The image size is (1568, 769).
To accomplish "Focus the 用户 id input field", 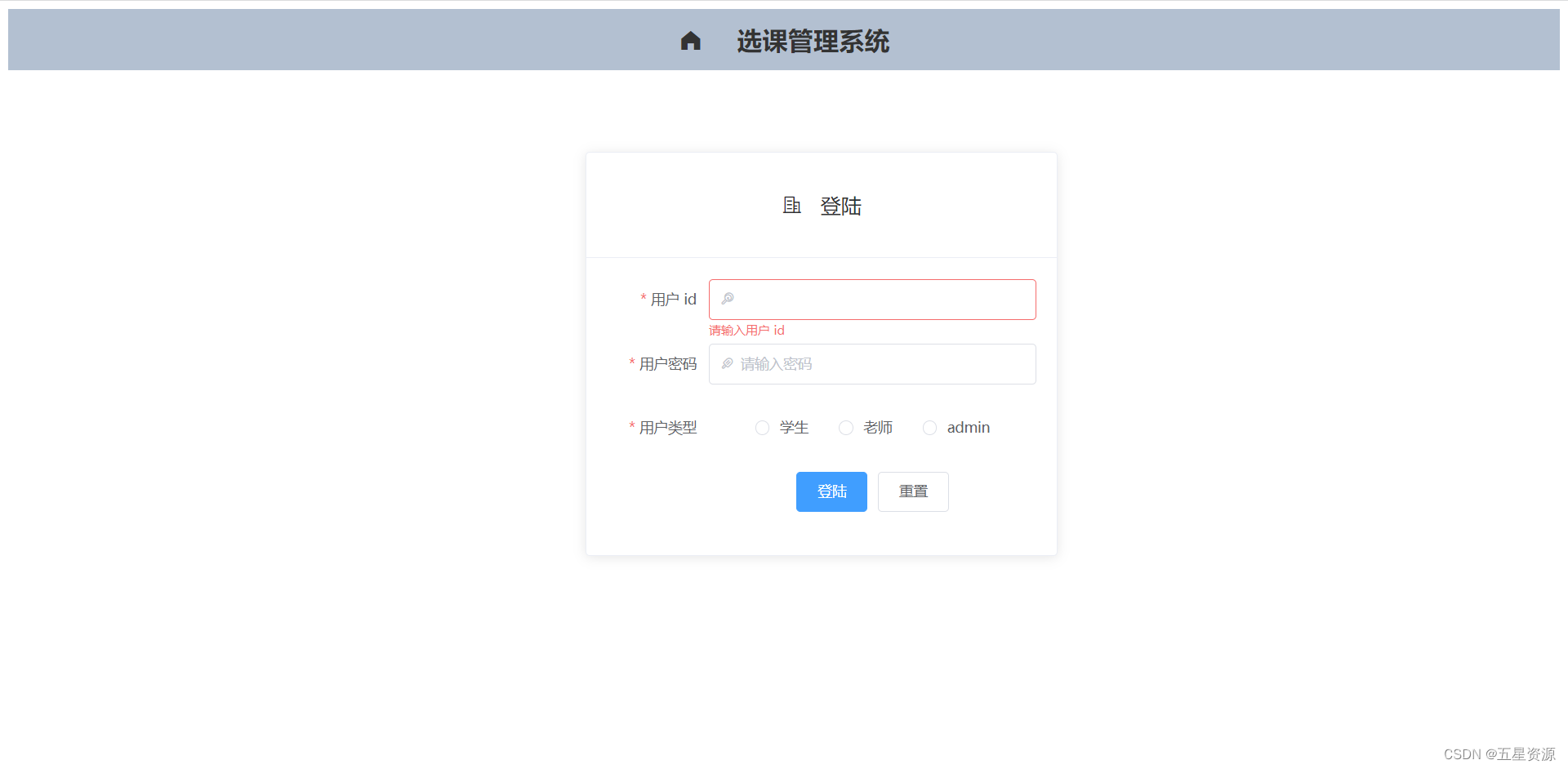I will (872, 300).
